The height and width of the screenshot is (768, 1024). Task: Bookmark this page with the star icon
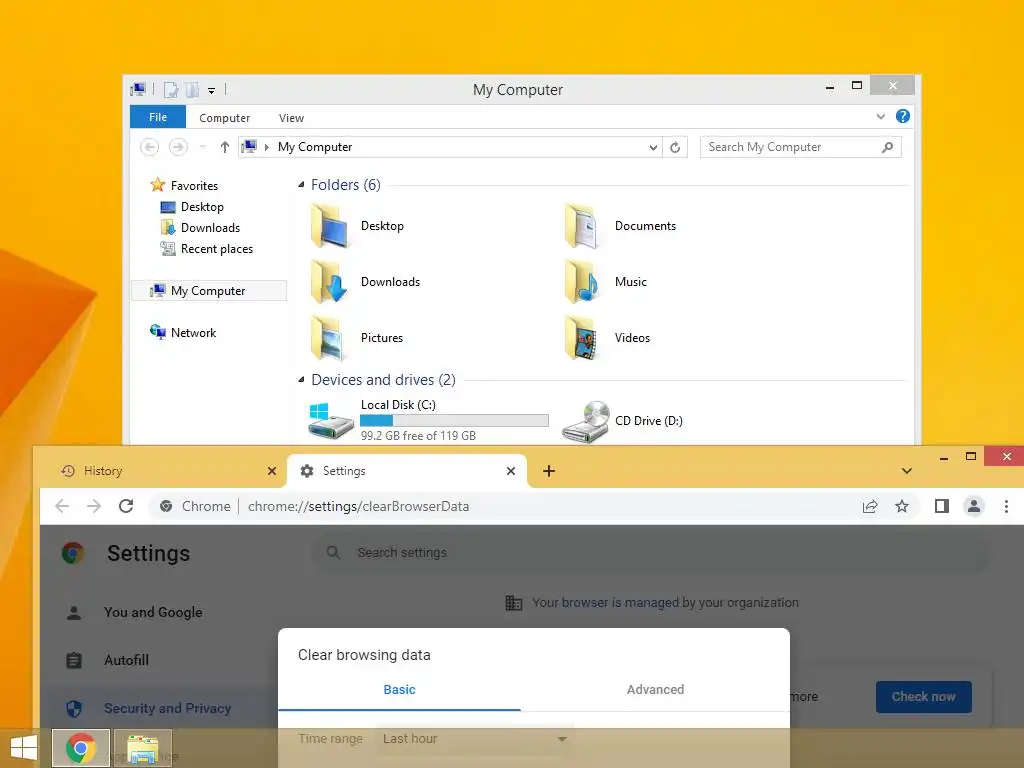point(902,506)
